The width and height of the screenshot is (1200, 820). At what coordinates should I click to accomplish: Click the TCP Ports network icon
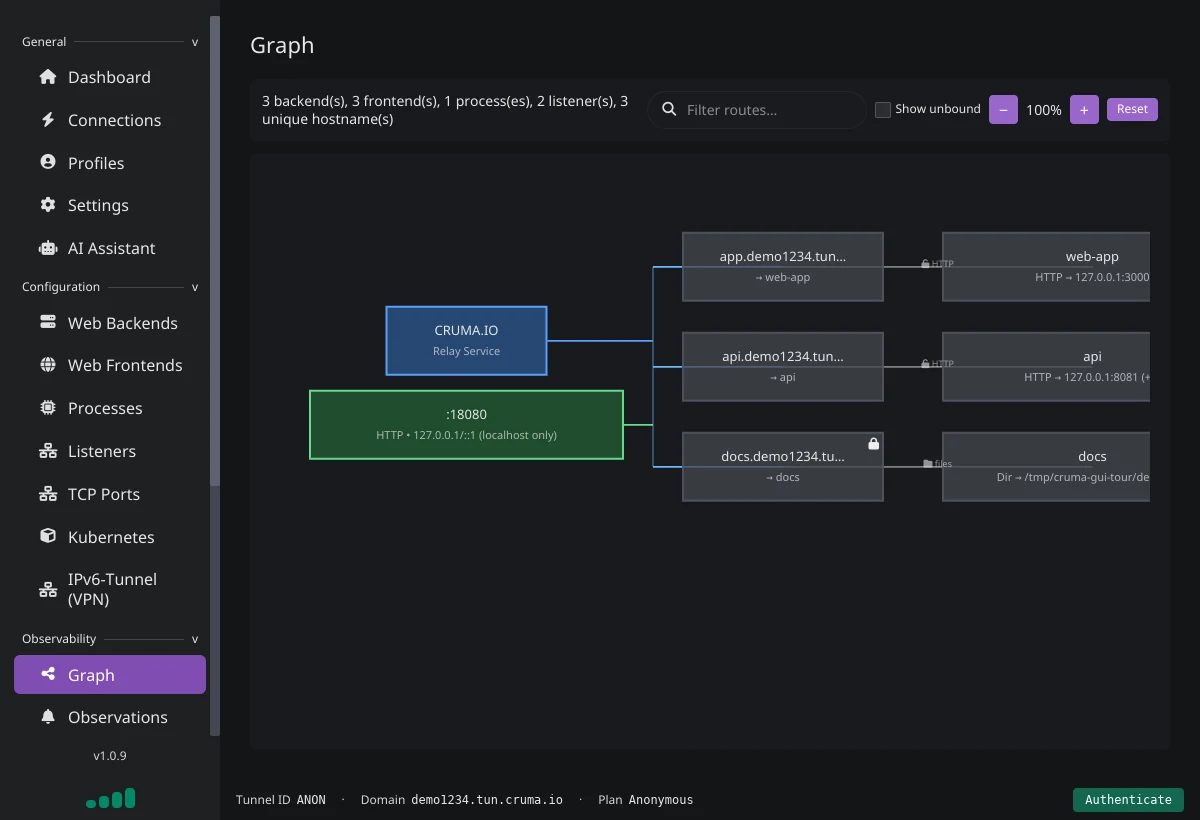click(x=47, y=494)
